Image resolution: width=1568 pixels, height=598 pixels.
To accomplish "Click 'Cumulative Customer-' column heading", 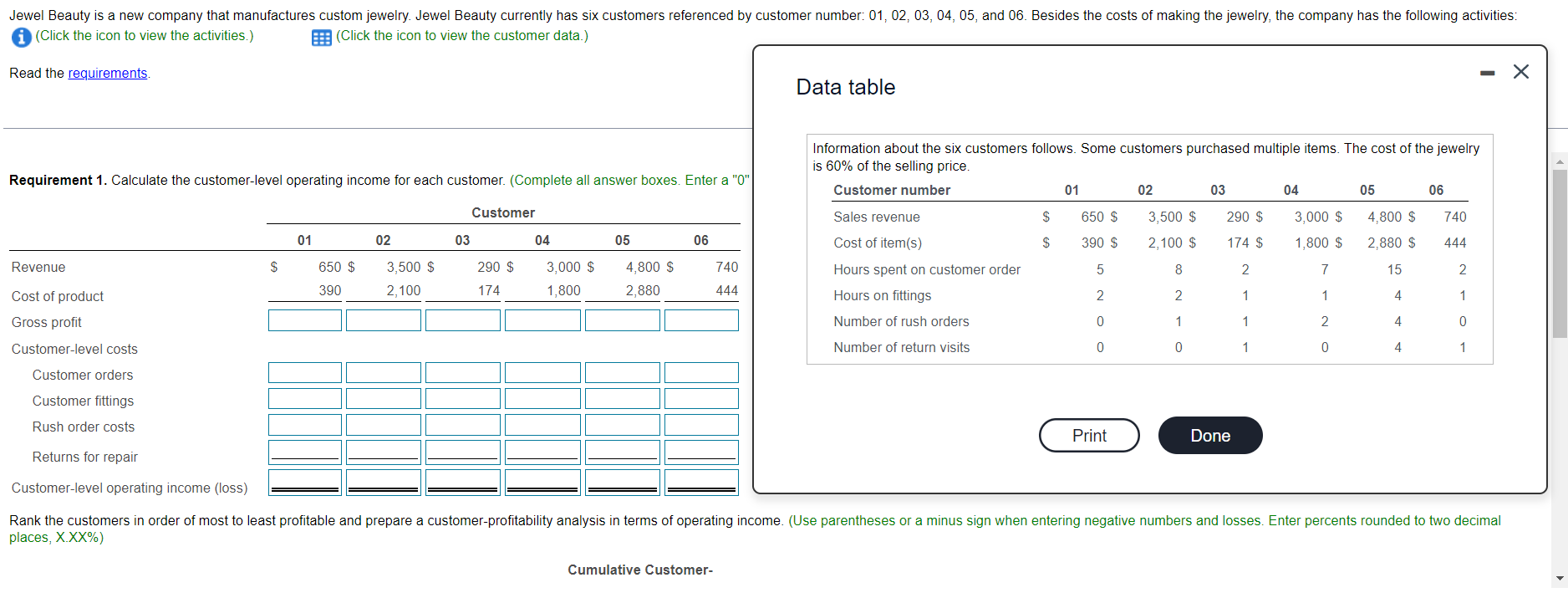I will click(x=639, y=570).
